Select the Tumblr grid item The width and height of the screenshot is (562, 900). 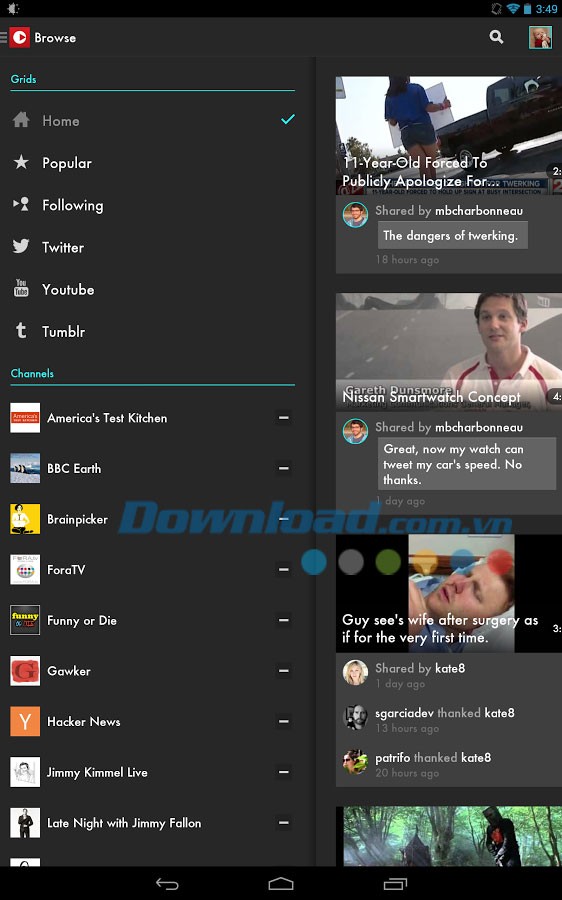[153, 331]
